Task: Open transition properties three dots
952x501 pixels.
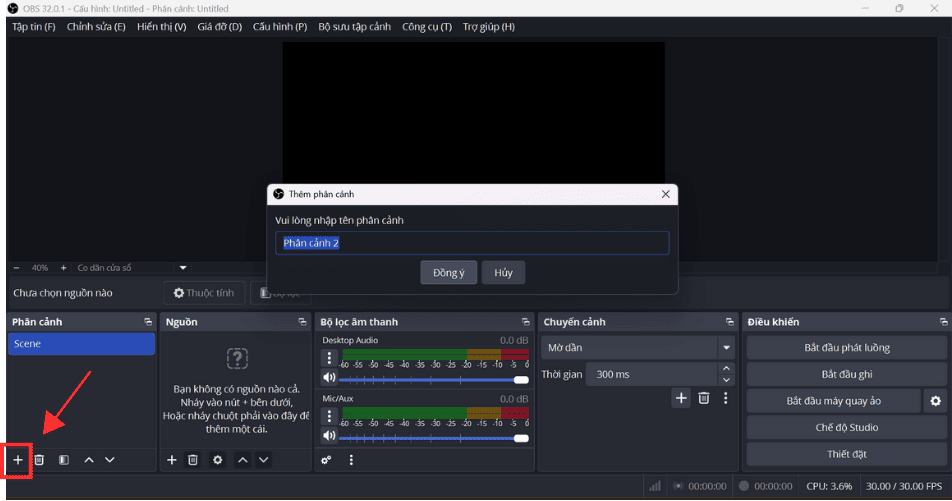Action: pos(726,398)
